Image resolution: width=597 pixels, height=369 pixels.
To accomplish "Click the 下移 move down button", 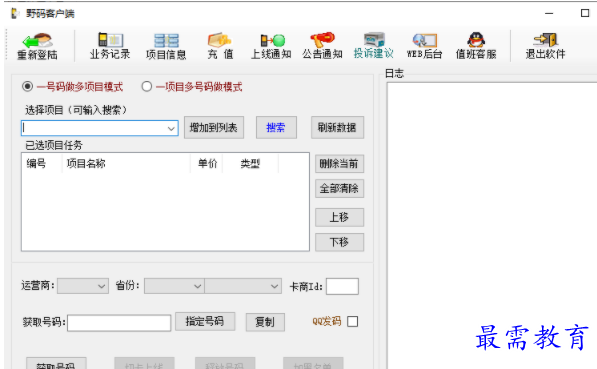I will pyautogui.click(x=339, y=242).
